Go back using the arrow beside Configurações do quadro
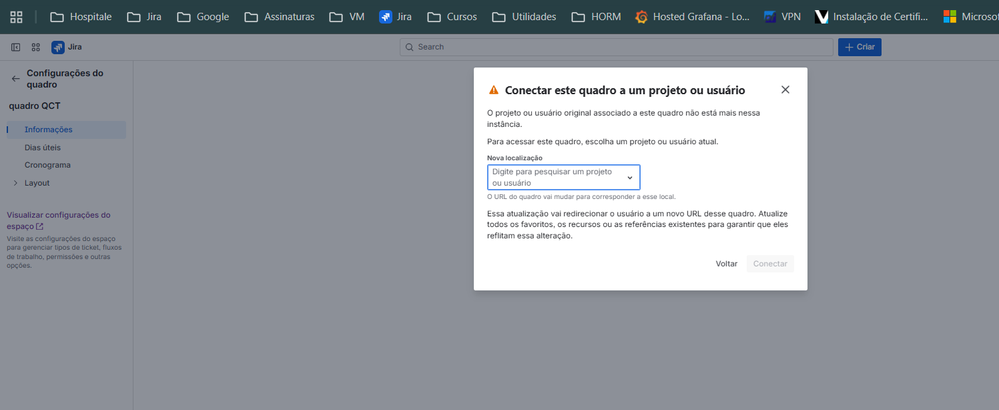Image resolution: width=999 pixels, height=410 pixels. click(16, 79)
